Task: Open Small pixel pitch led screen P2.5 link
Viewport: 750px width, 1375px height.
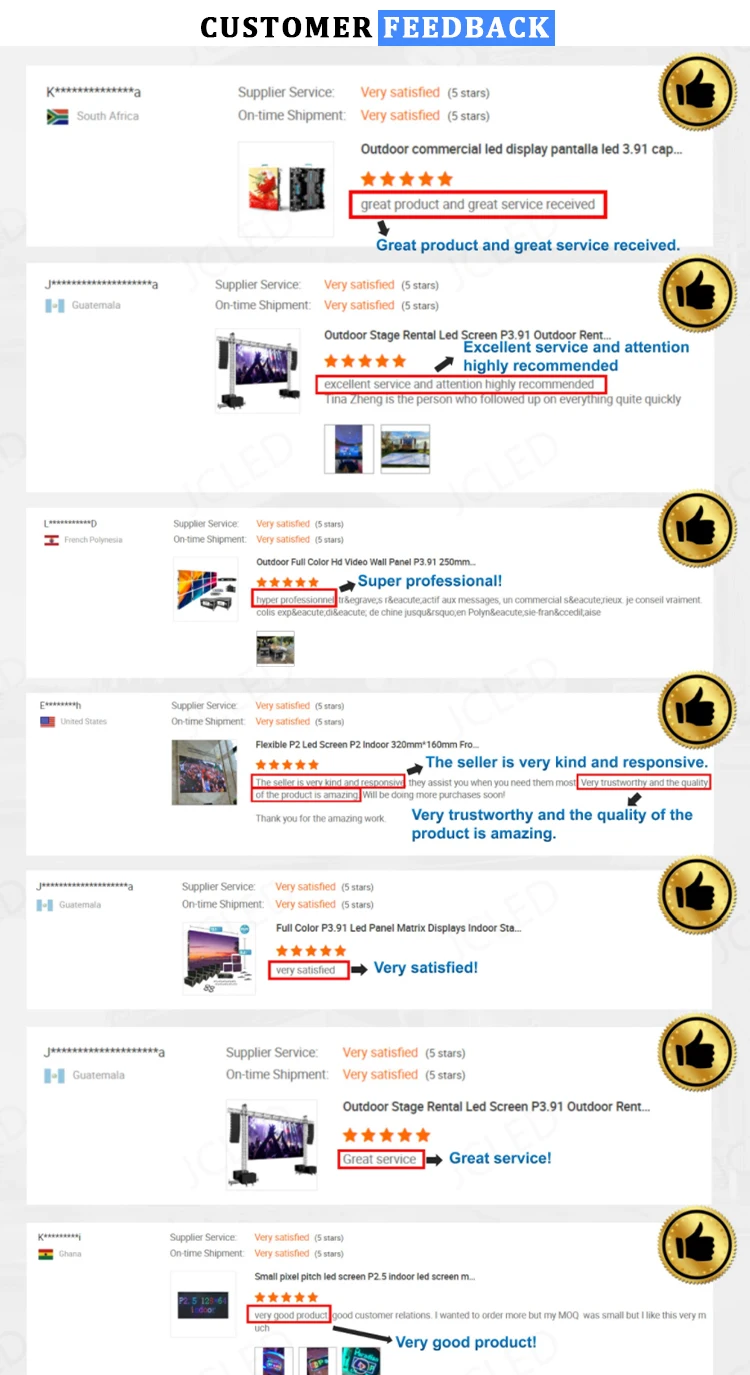Action: pos(364,1276)
